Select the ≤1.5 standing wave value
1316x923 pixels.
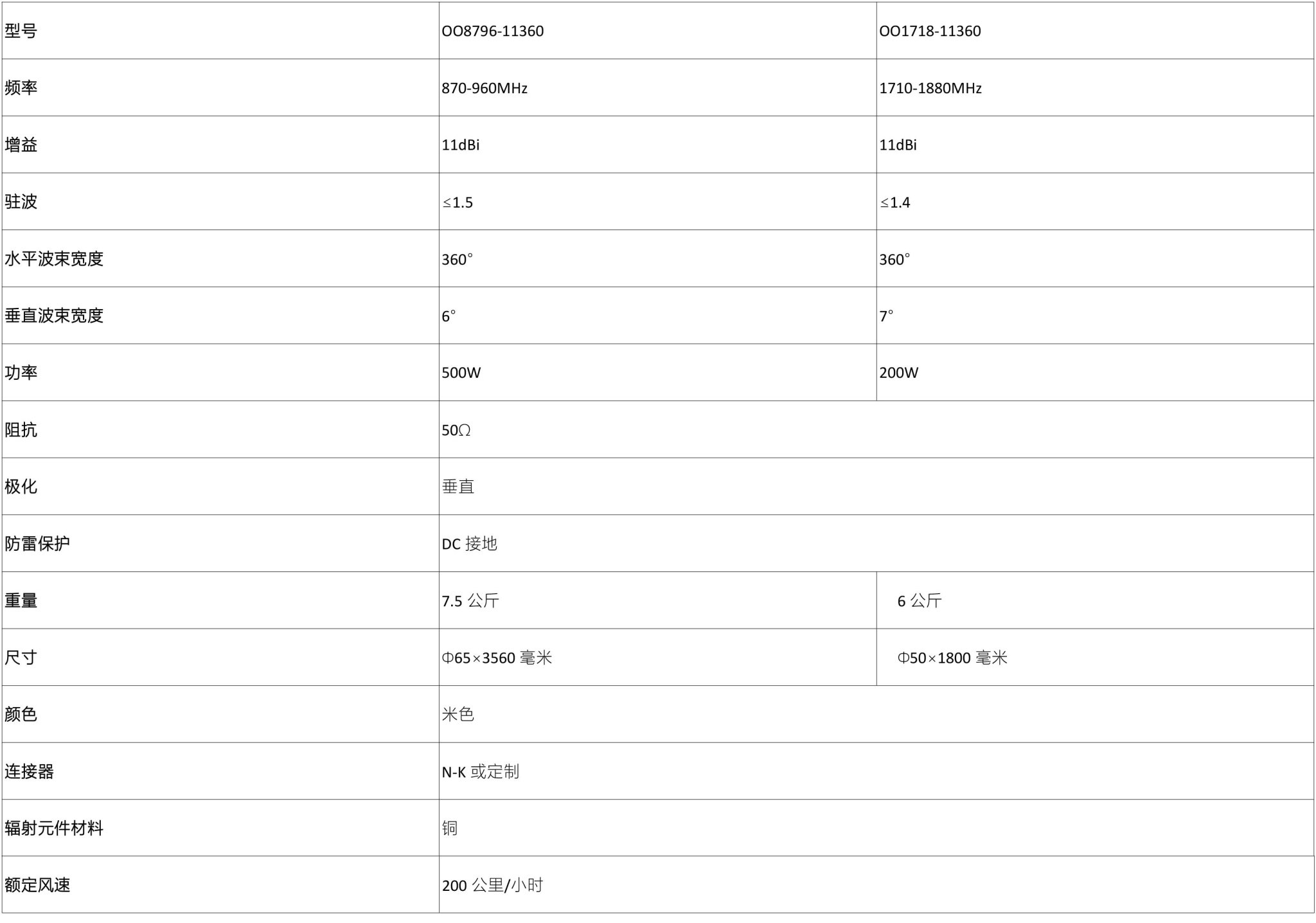[x=458, y=202]
